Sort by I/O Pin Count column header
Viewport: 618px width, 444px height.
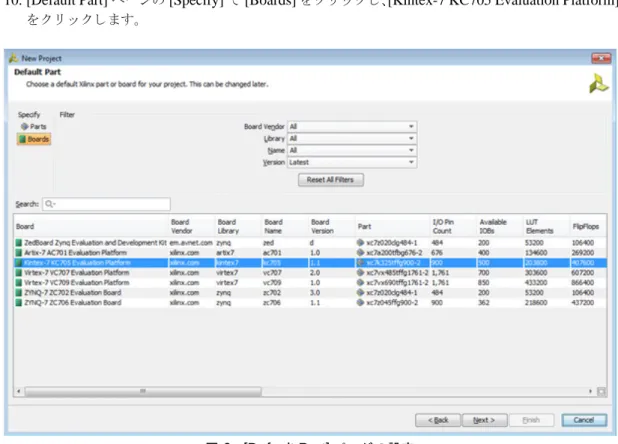click(453, 227)
